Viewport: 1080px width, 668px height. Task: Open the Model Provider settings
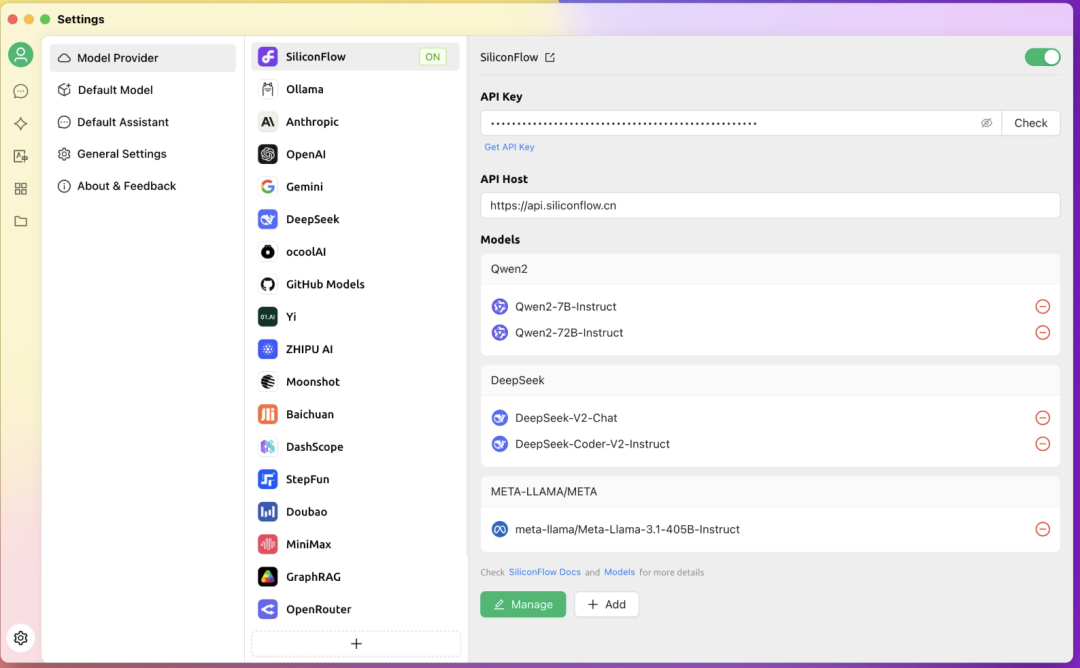(143, 58)
